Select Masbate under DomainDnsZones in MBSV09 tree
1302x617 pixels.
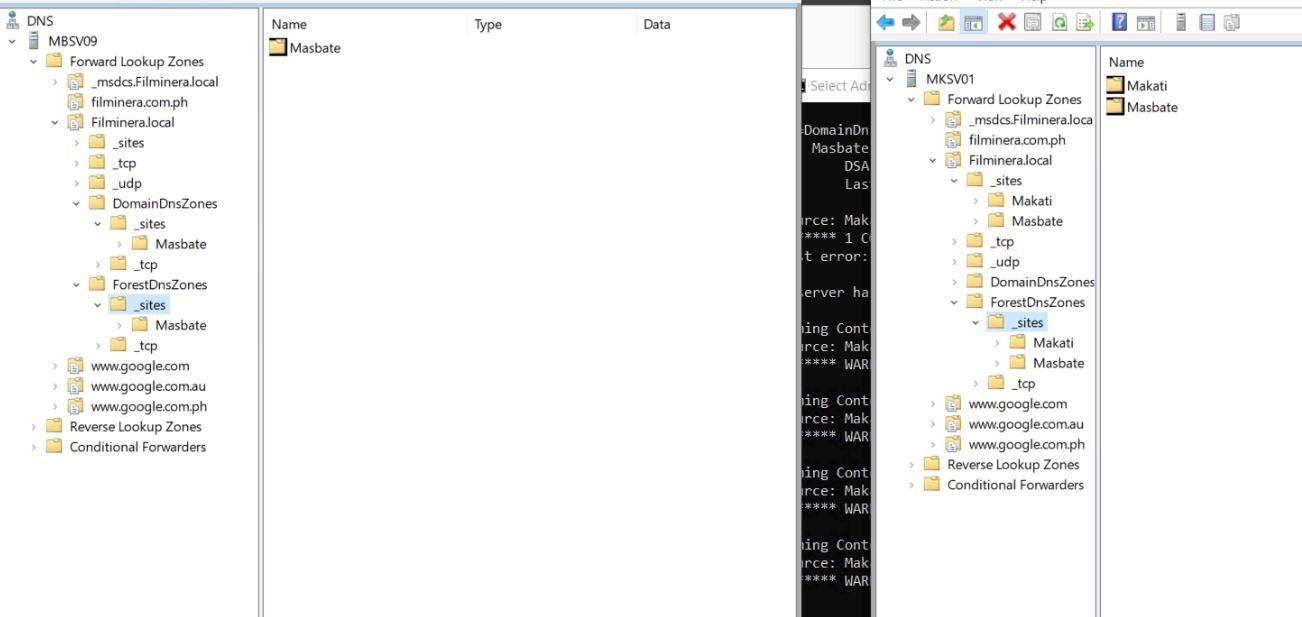tap(180, 244)
